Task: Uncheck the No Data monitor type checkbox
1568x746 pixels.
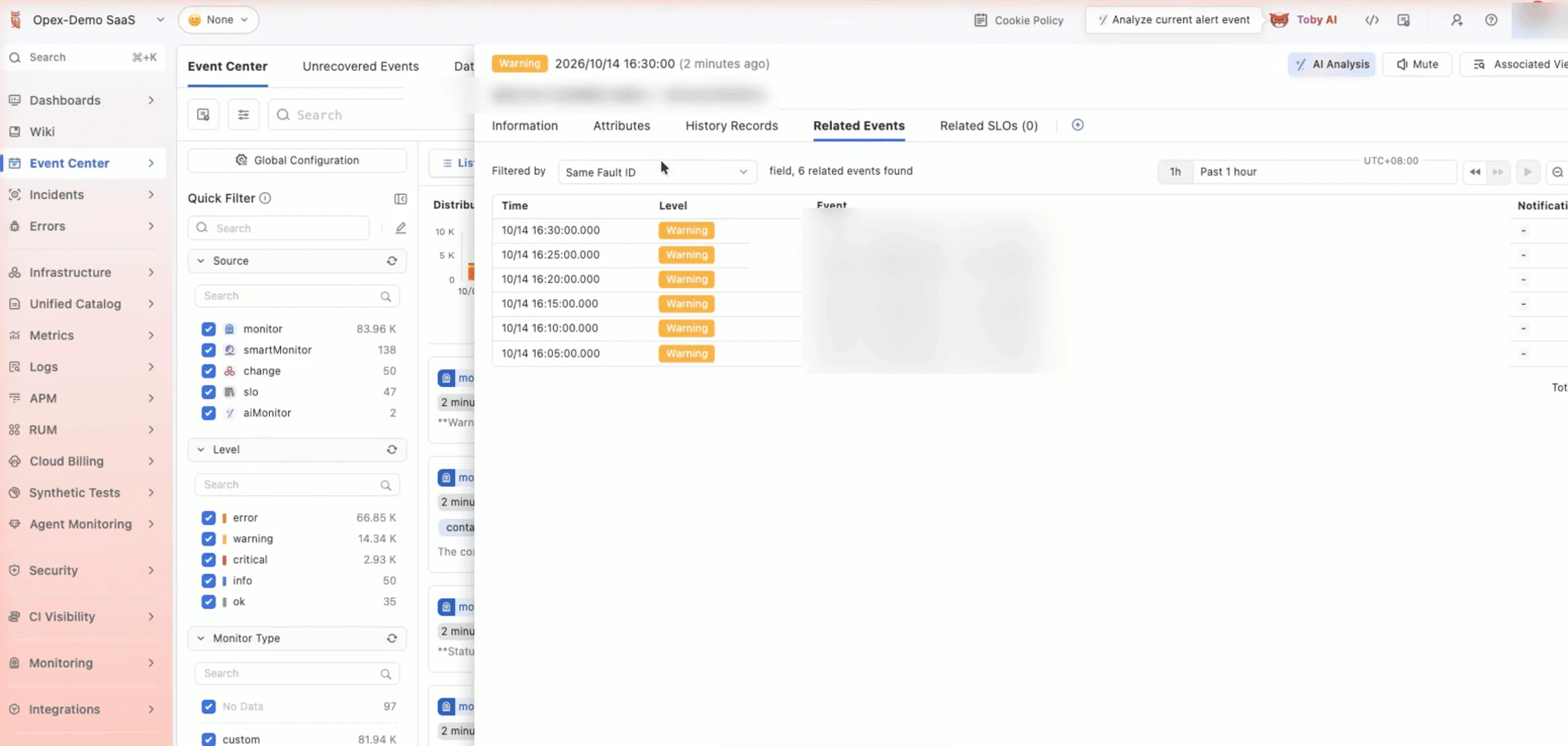Action: point(208,707)
